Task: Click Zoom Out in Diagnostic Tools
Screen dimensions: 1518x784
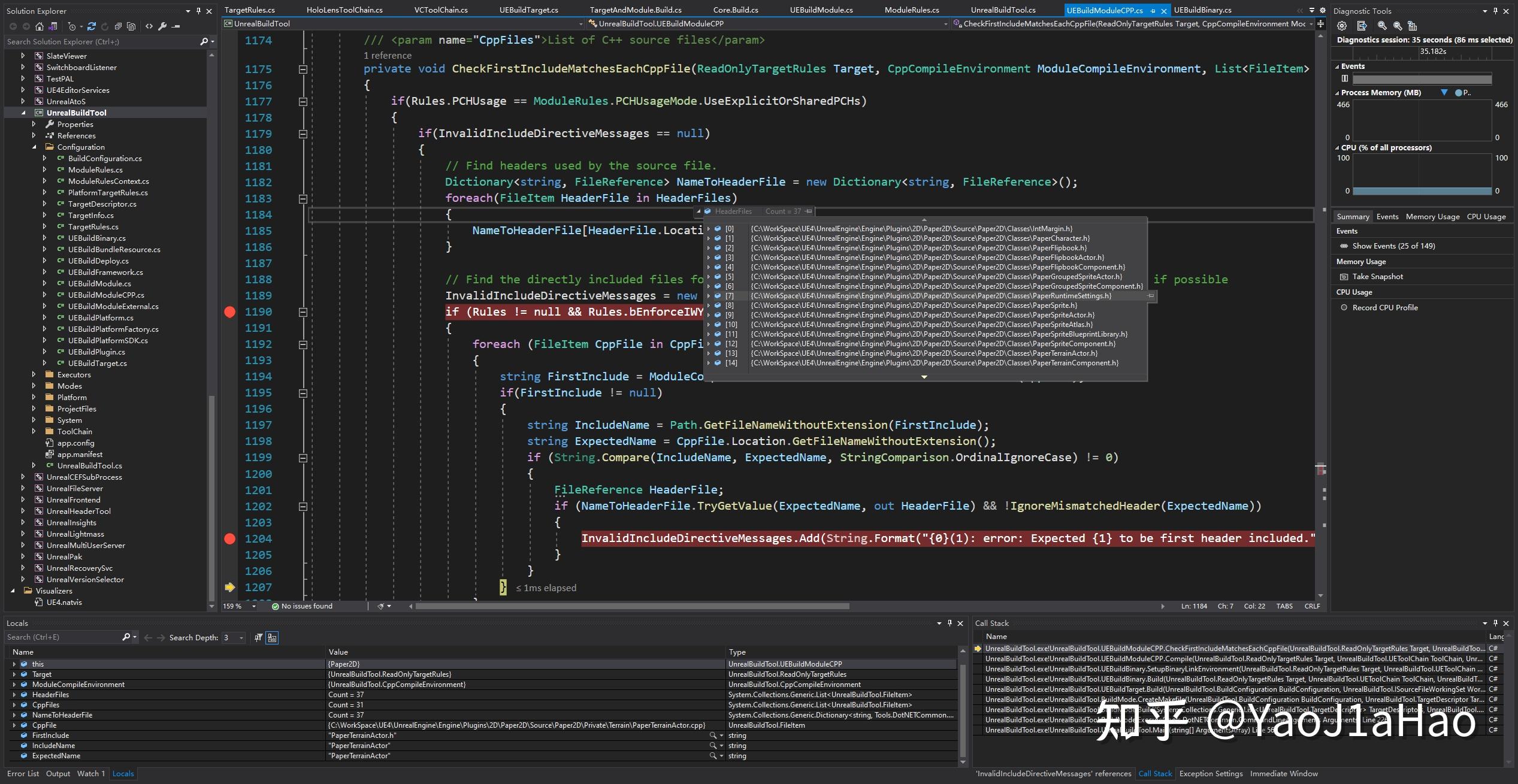Action: (x=1398, y=26)
